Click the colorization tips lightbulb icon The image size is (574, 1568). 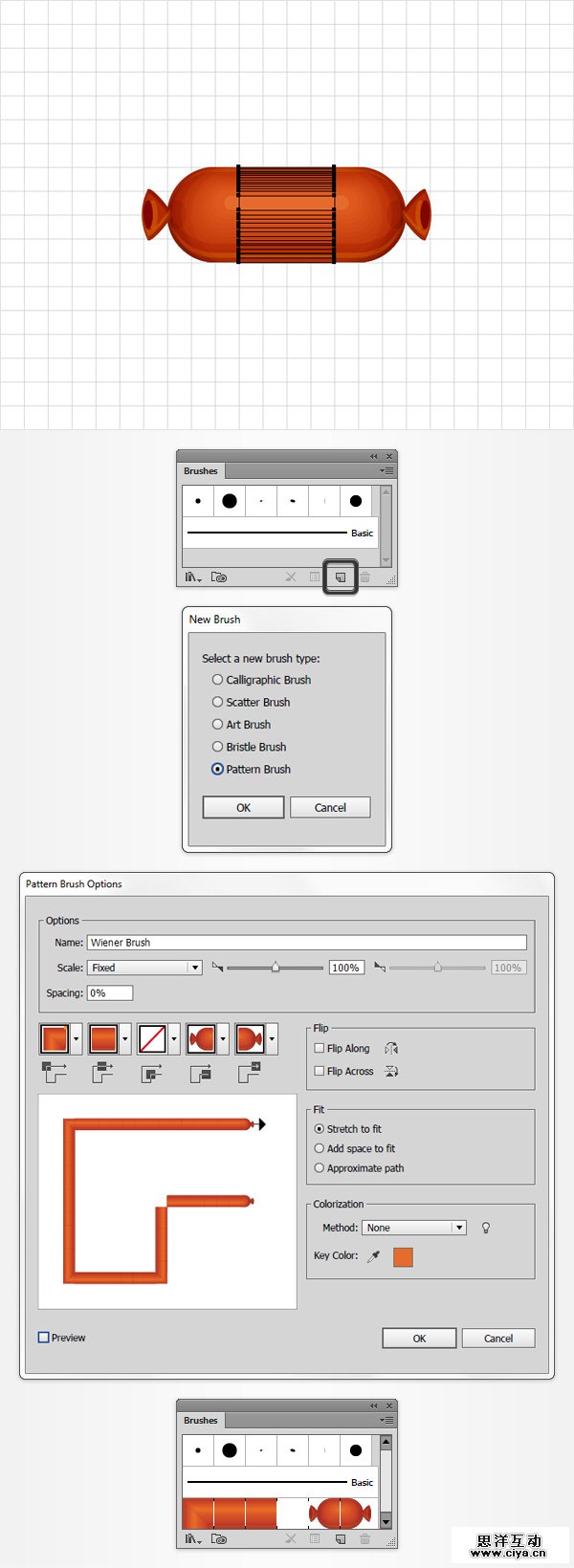[x=486, y=1228]
